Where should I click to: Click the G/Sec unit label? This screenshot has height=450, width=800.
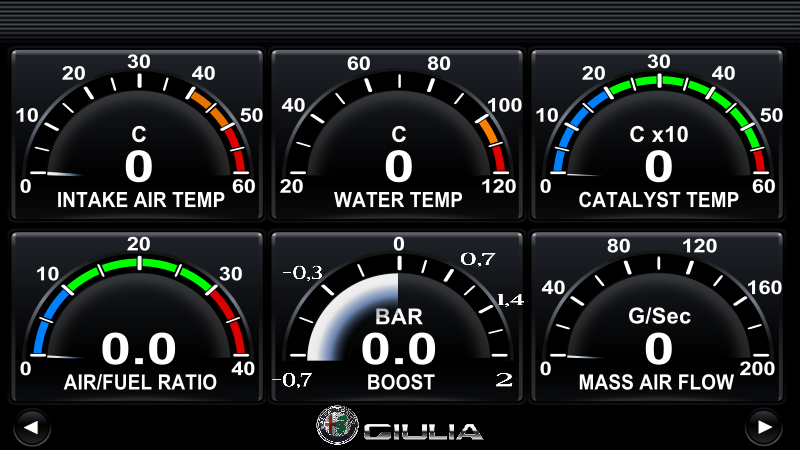659,316
